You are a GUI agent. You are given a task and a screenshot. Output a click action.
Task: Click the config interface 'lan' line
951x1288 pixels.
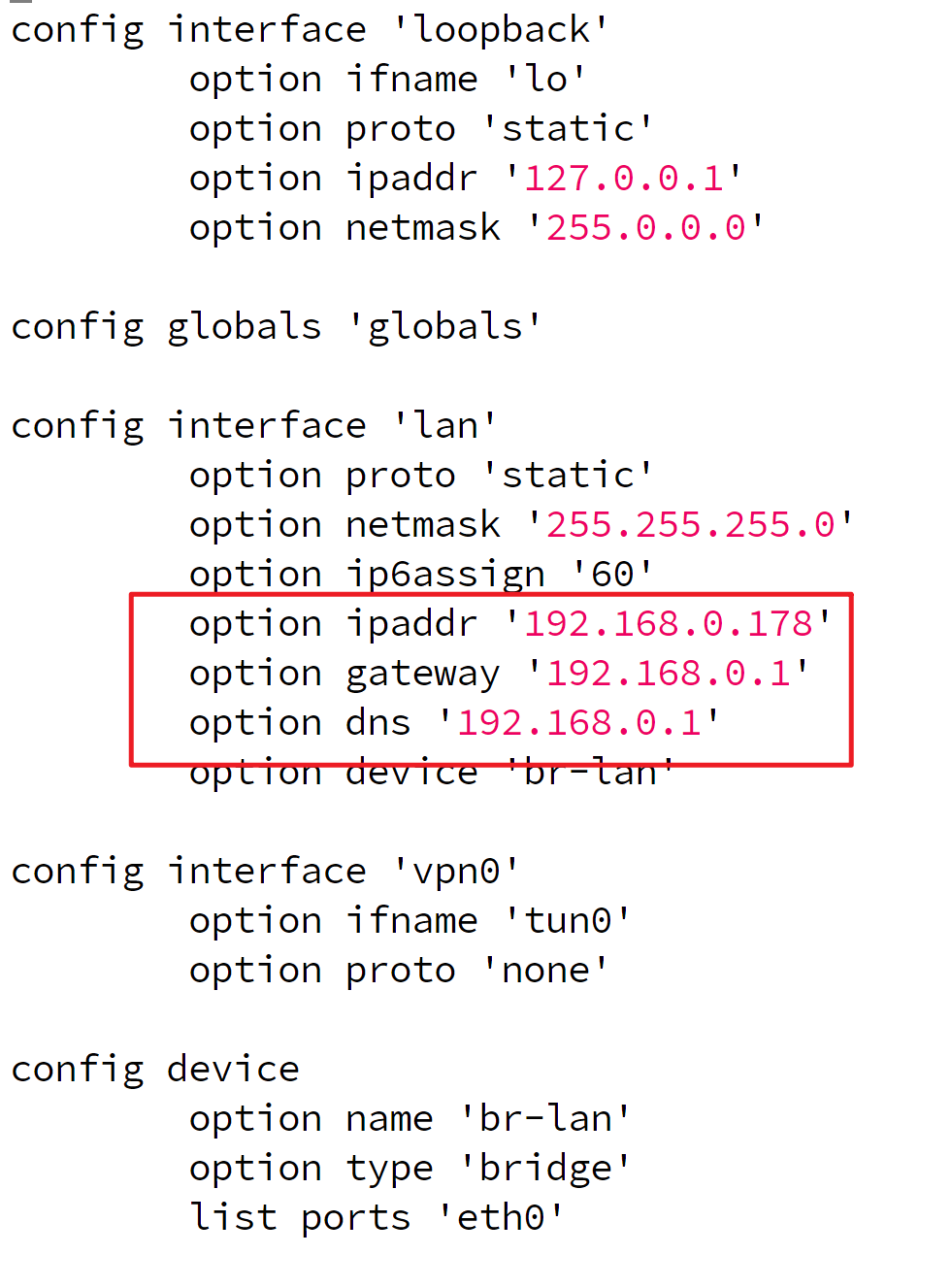pyautogui.click(x=253, y=426)
